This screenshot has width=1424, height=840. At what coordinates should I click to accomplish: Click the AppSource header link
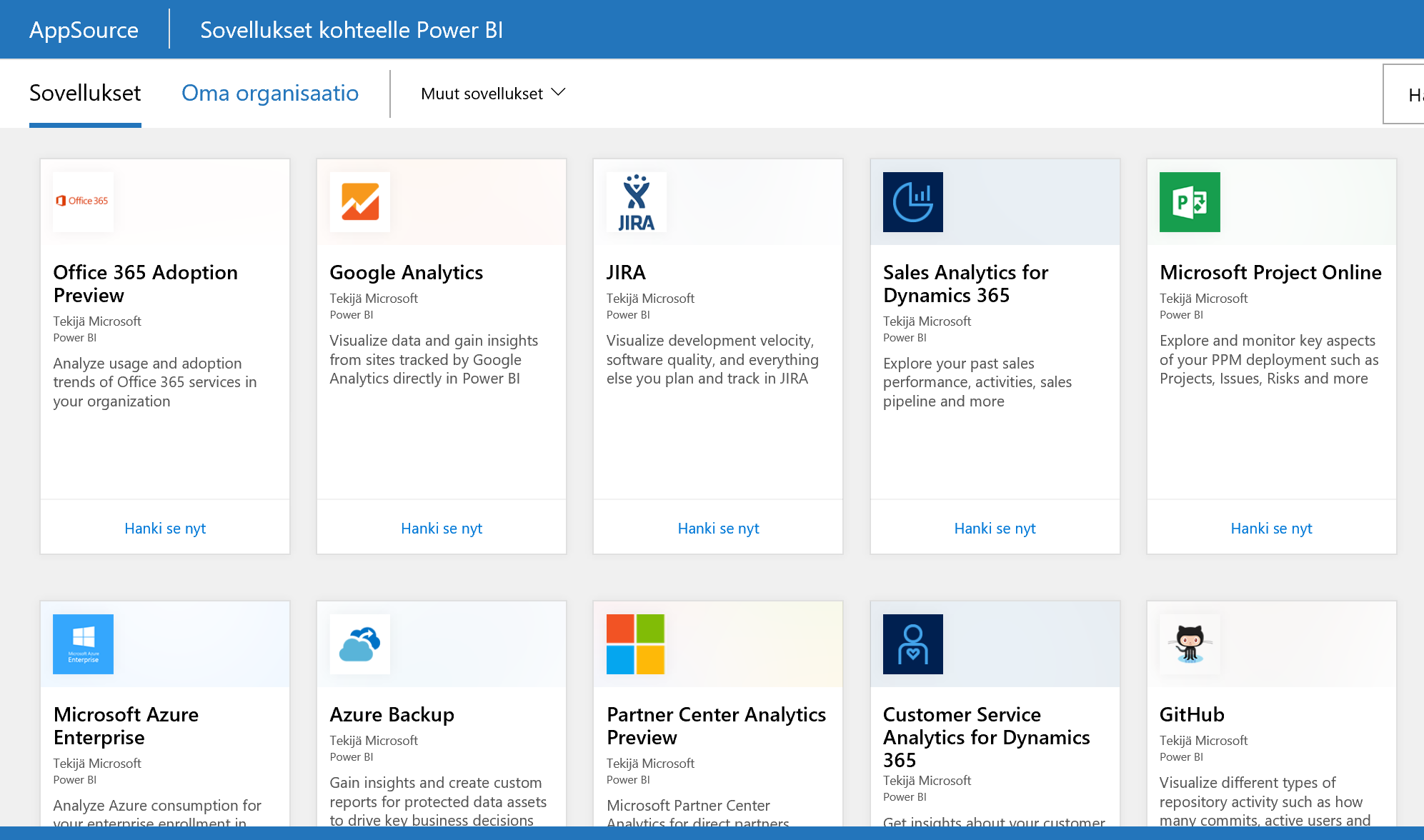click(x=84, y=29)
